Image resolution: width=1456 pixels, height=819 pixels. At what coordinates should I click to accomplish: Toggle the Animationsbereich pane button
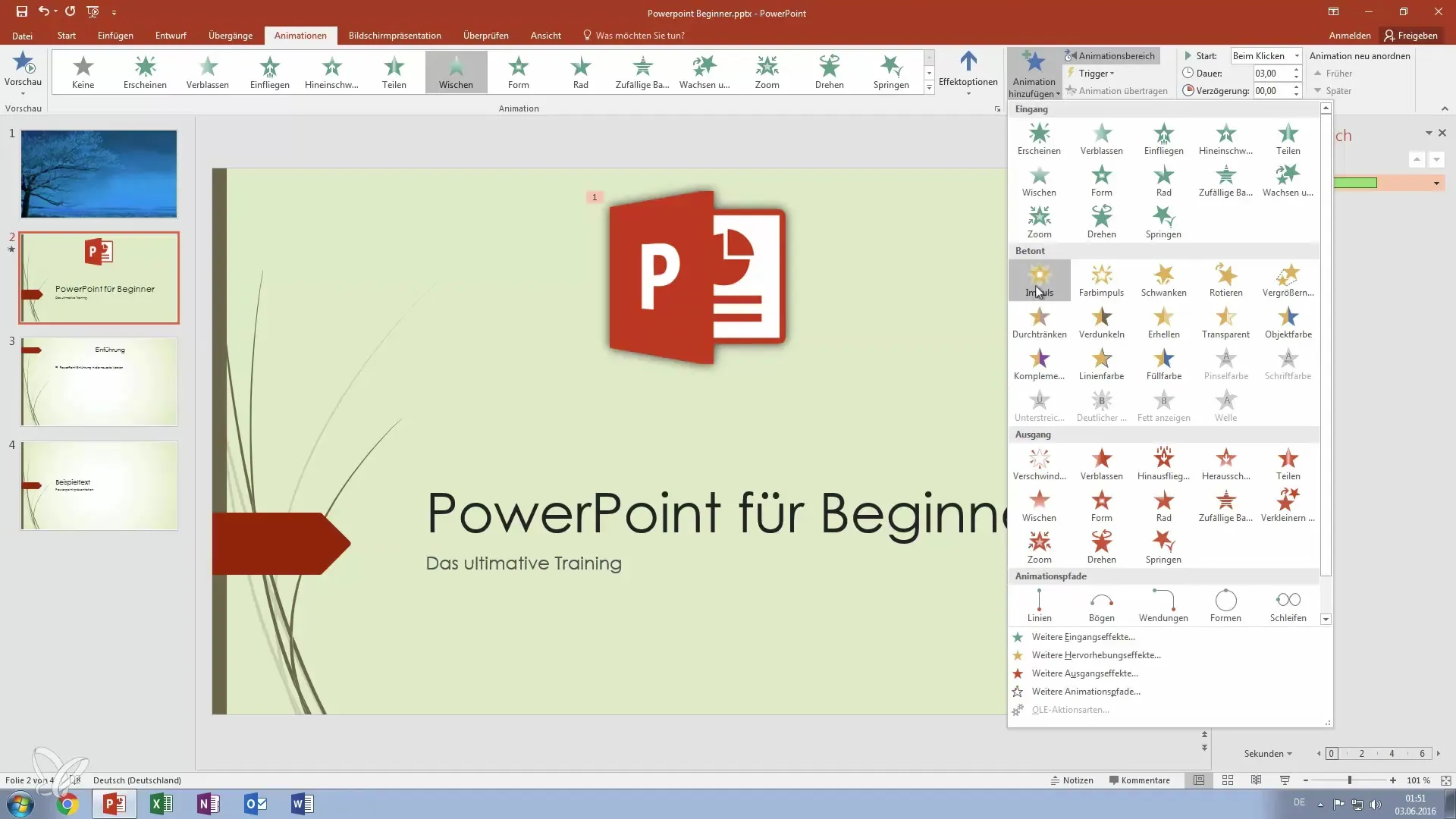click(1110, 55)
